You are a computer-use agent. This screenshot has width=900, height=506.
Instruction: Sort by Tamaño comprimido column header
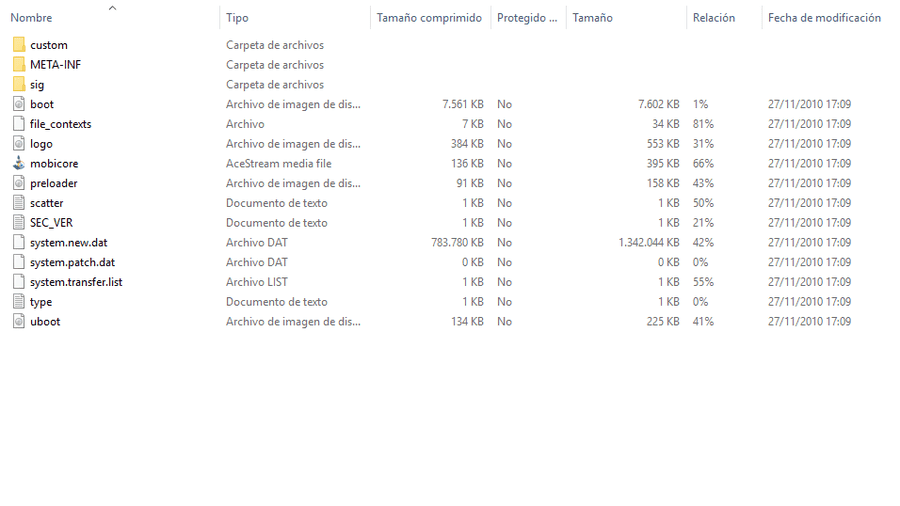(429, 18)
